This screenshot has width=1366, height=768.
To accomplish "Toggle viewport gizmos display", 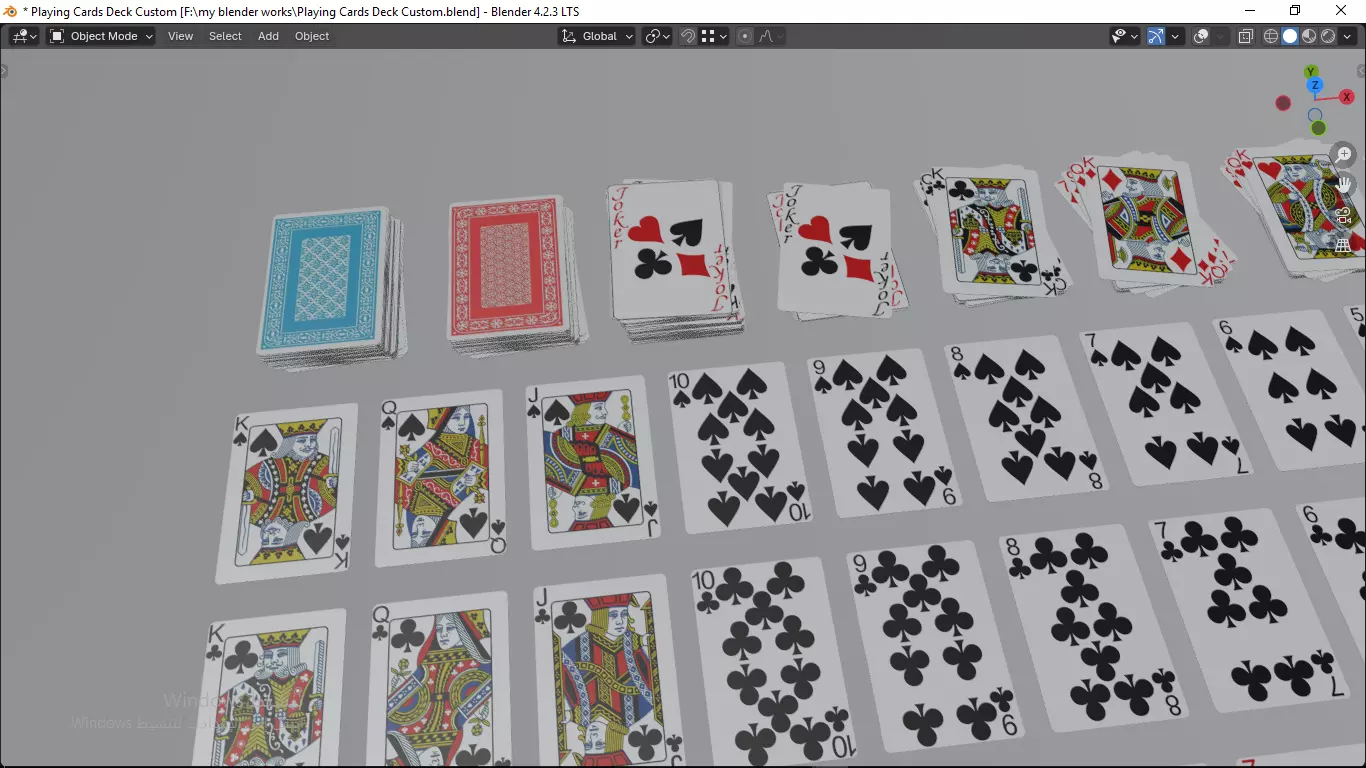I will point(1156,36).
